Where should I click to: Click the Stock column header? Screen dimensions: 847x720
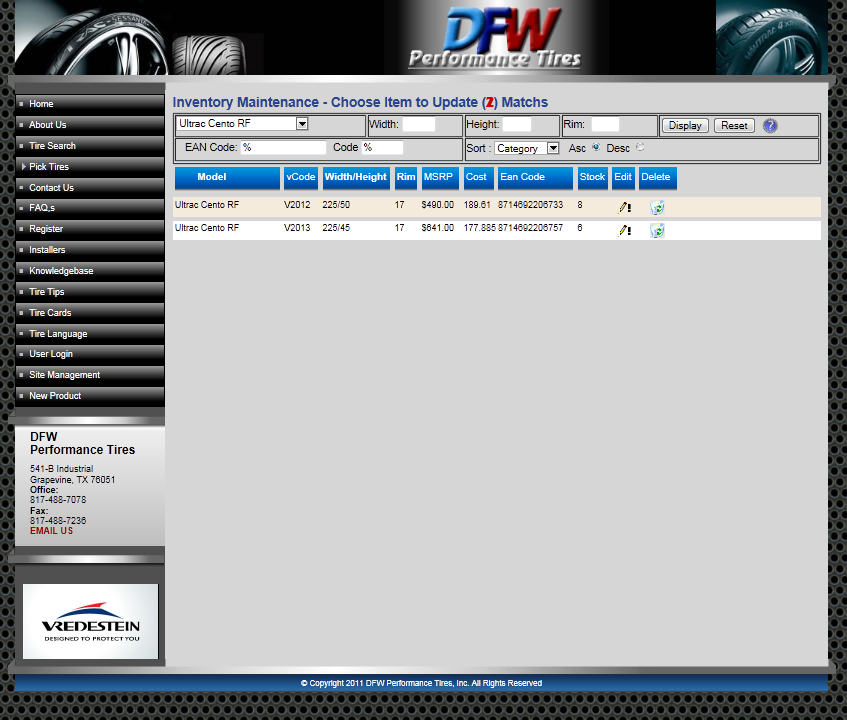tap(593, 178)
